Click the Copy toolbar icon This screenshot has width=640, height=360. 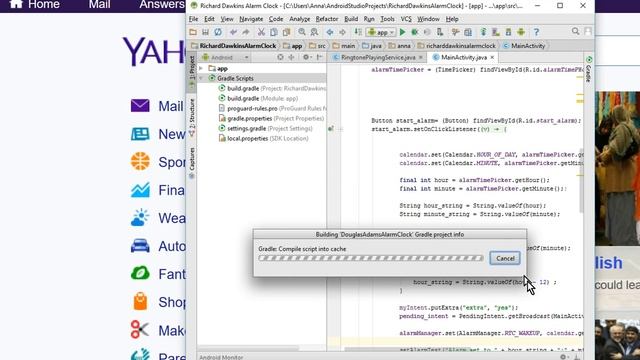point(273,32)
